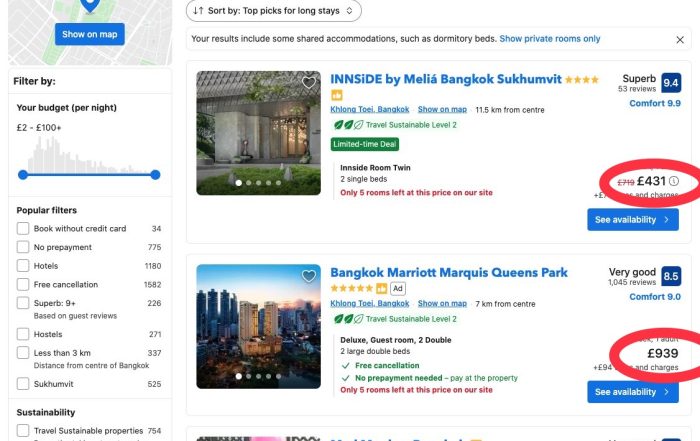
Task: Click the Marriott Marquis skyline photo
Action: click(258, 326)
